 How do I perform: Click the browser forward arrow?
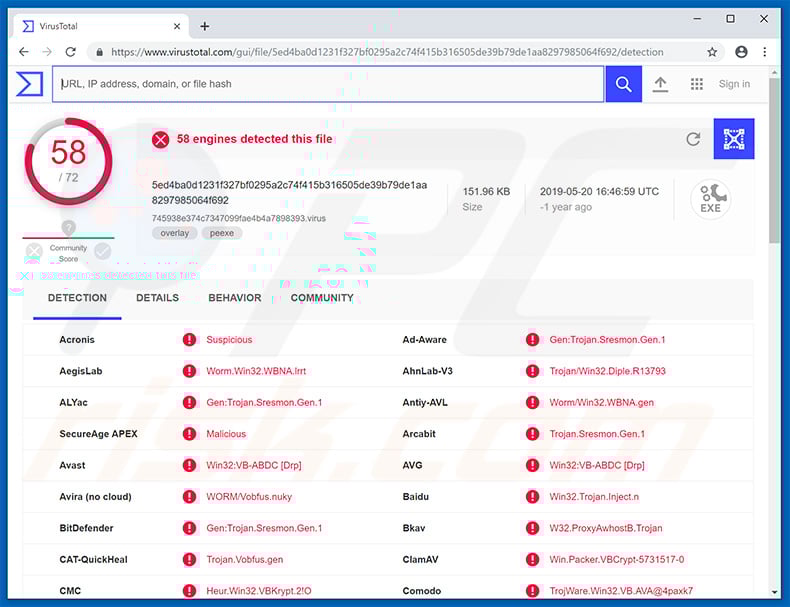coord(47,52)
